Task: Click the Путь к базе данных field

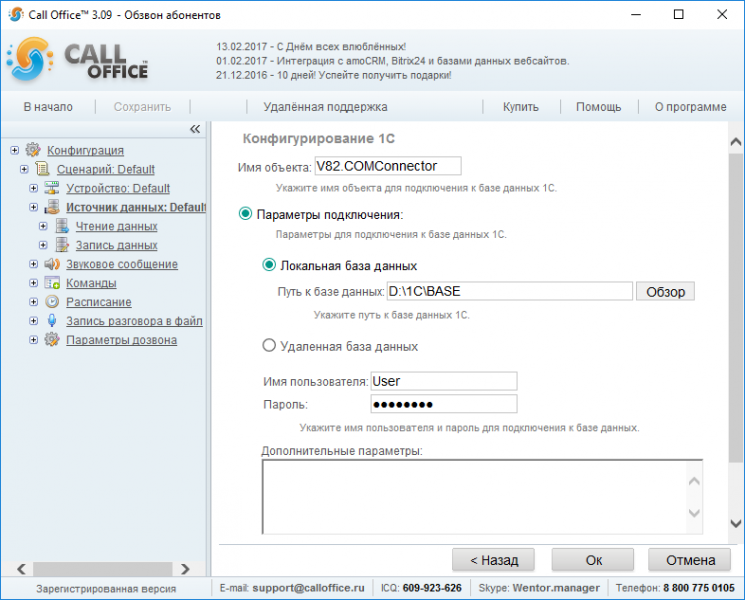Action: (x=509, y=291)
